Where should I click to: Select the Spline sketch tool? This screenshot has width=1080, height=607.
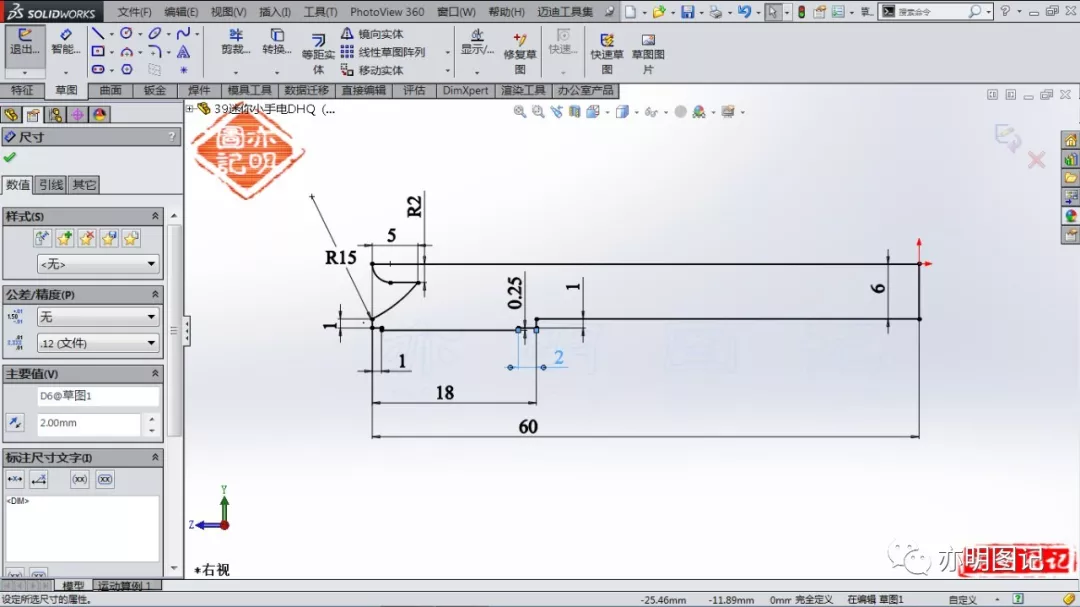(x=183, y=34)
